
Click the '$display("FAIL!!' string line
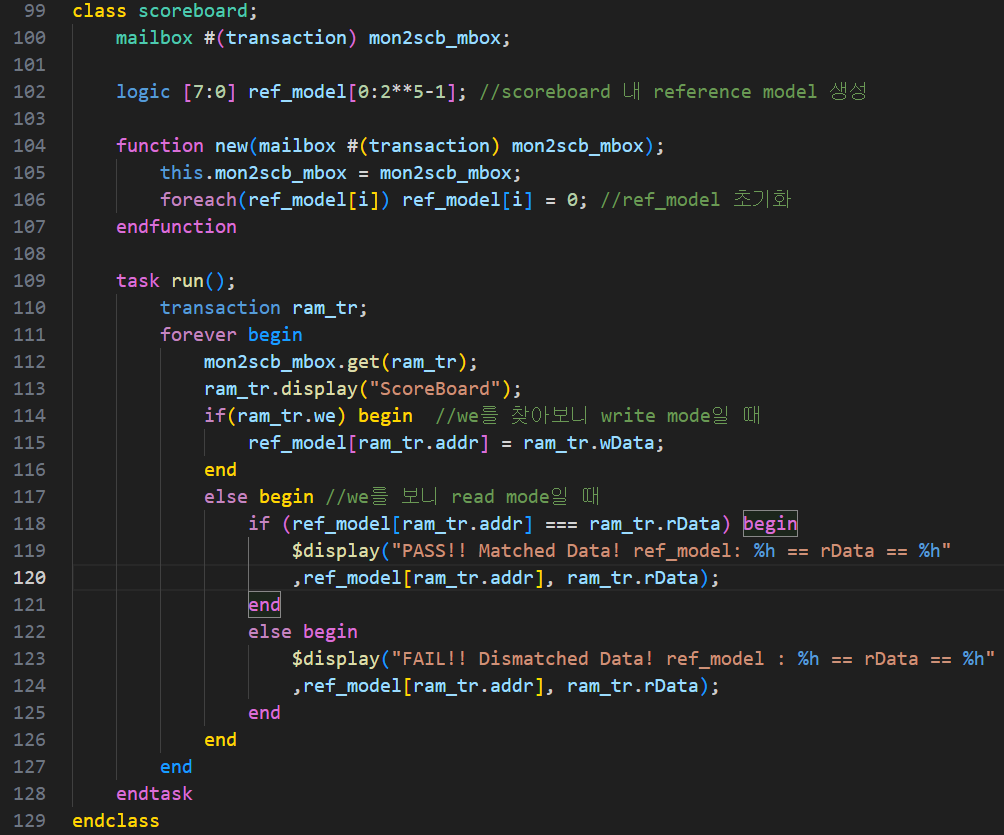643,659
